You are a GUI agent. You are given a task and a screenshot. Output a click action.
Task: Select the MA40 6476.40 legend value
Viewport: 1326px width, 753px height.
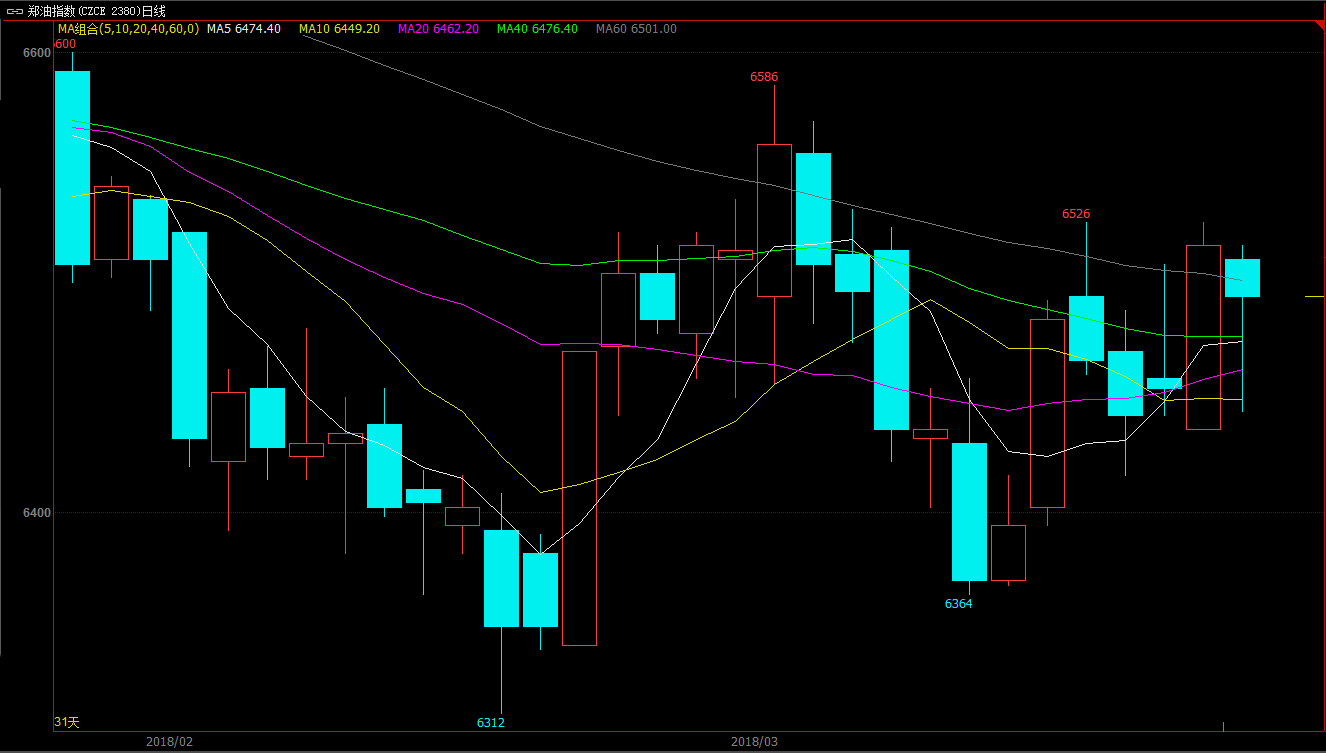point(537,29)
